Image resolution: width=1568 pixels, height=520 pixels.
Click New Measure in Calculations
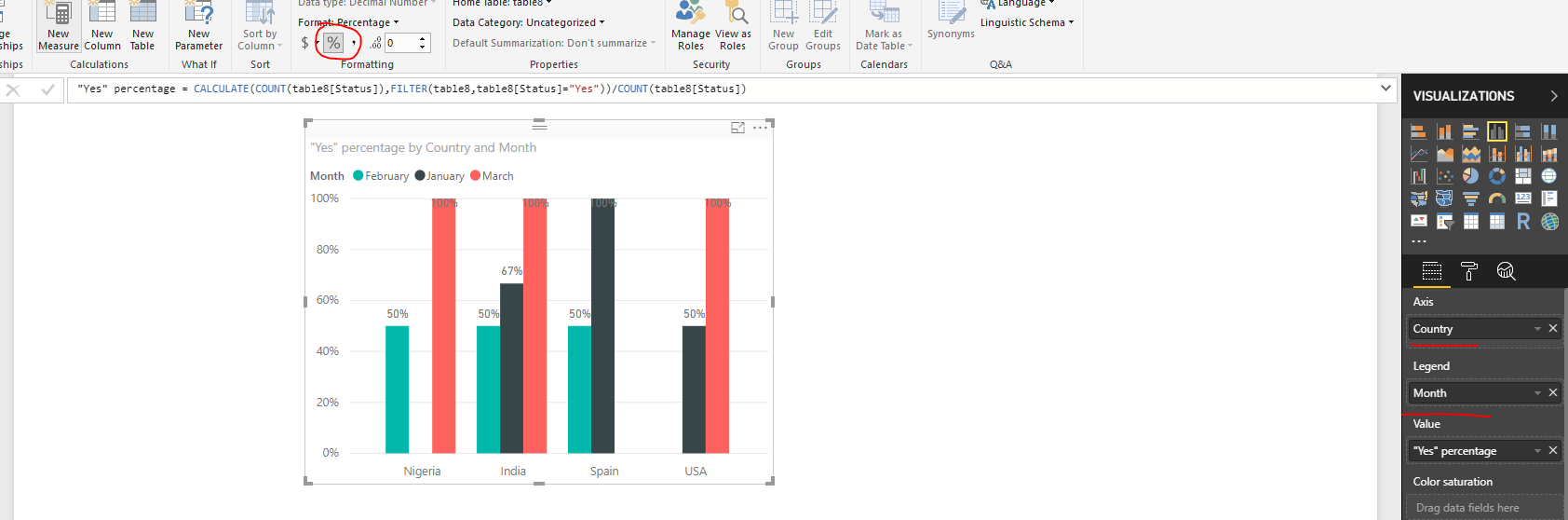click(59, 26)
